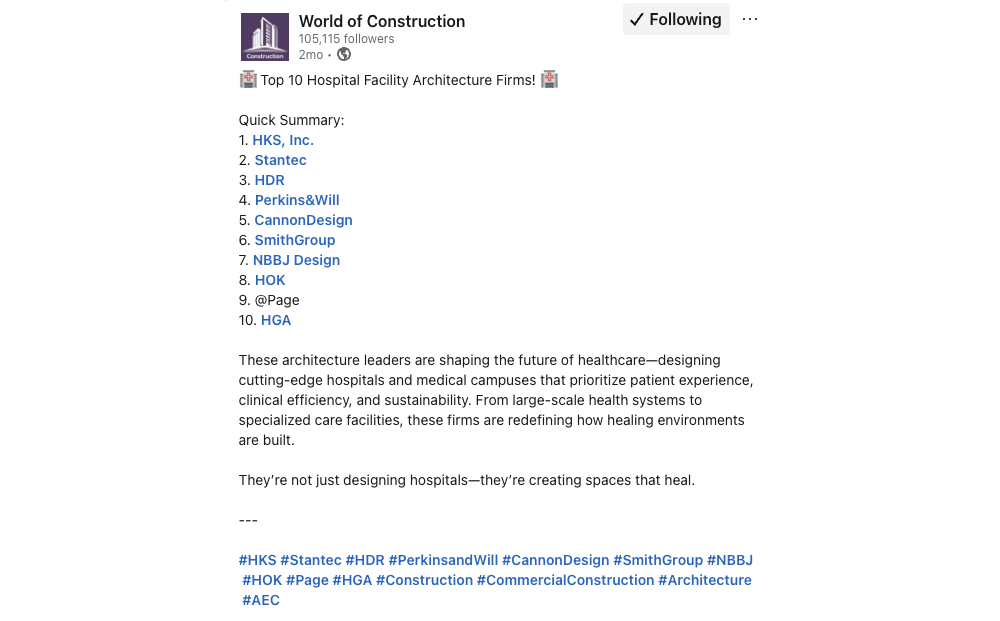Open the #AEC hashtag
The image size is (1000, 621).
pyautogui.click(x=261, y=601)
